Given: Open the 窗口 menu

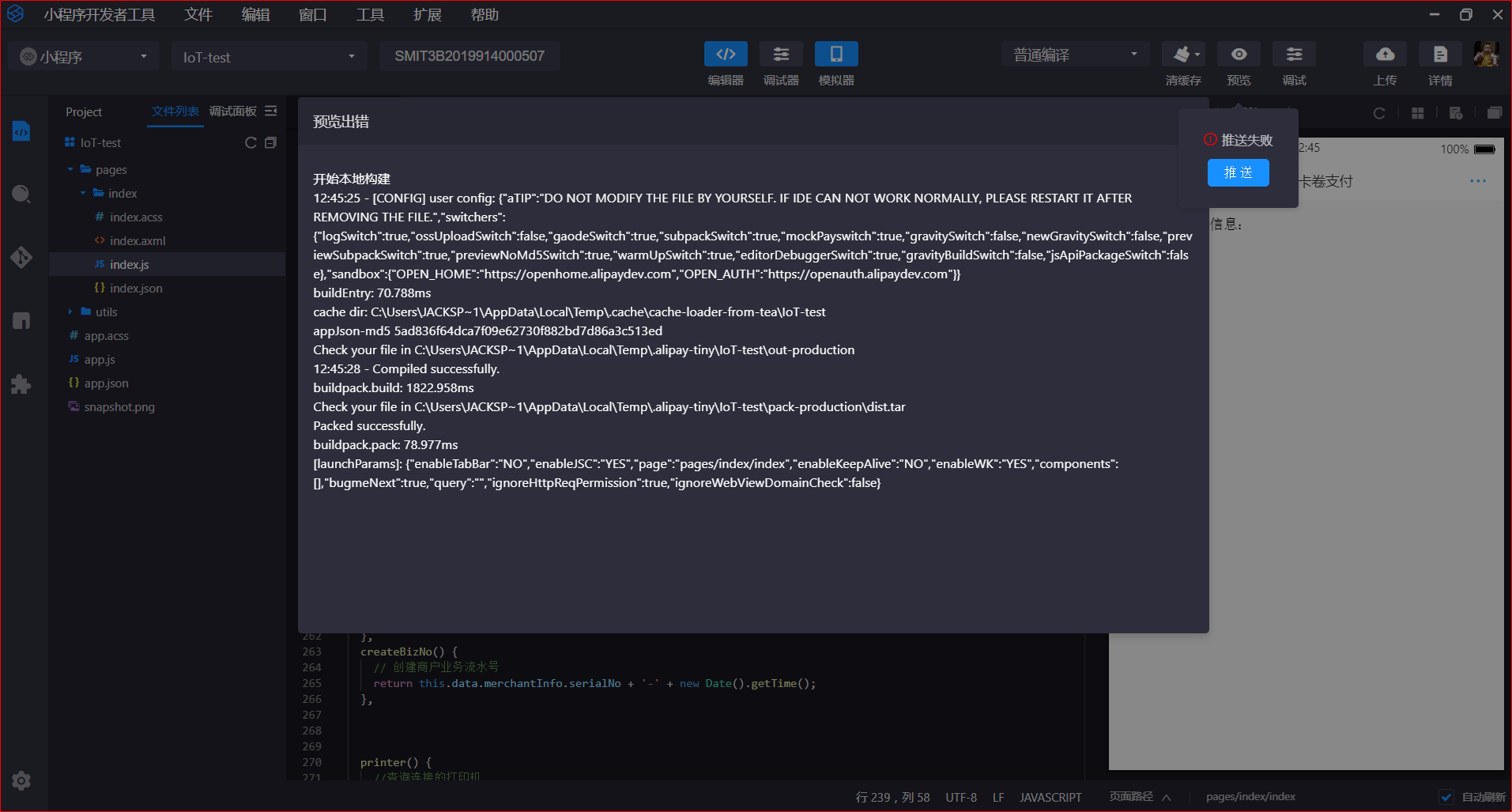Looking at the screenshot, I should (312, 14).
